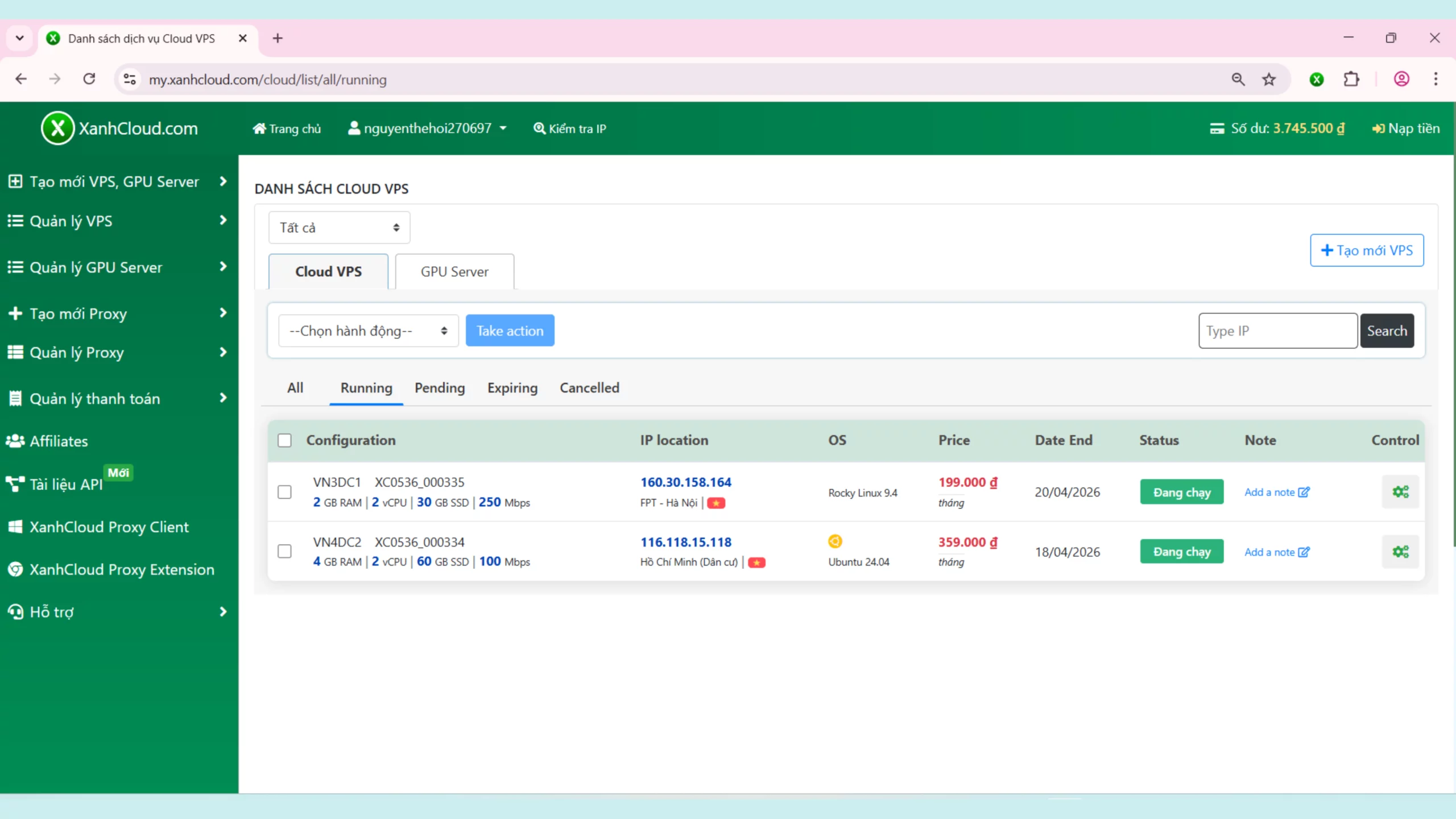The image size is (1456, 819).
Task: Open XanhCloud Proxy Client
Action: coord(109,527)
